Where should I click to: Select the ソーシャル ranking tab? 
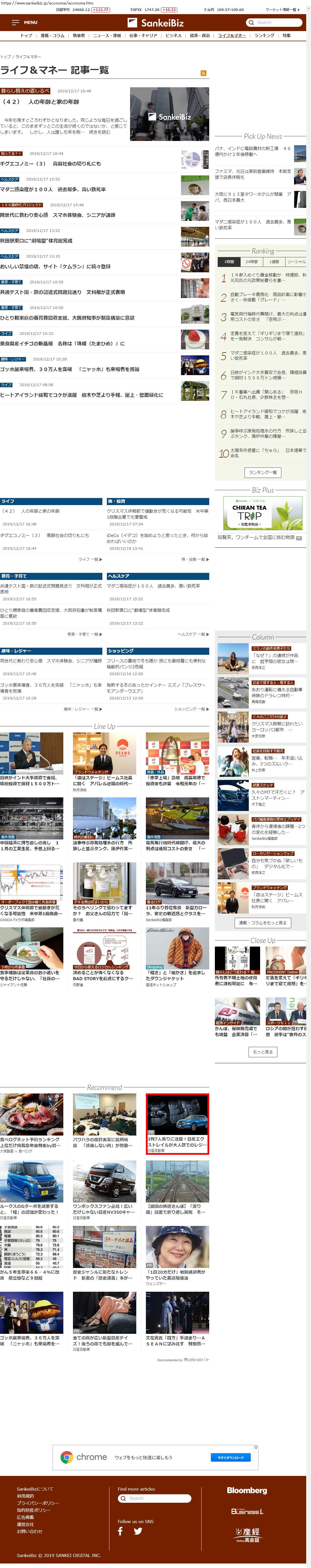[296, 262]
